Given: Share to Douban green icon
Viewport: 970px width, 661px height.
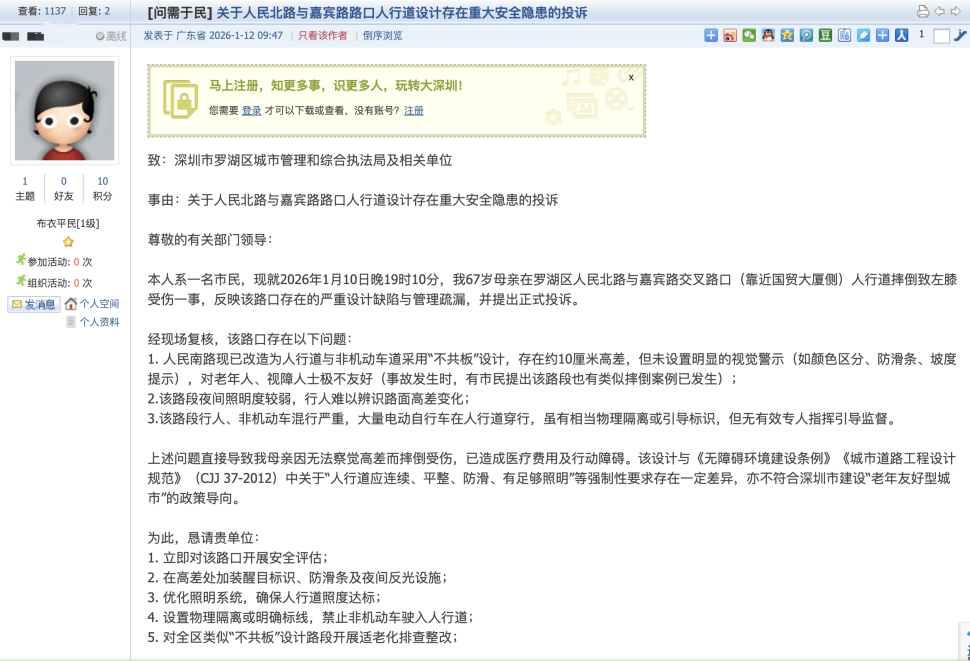Looking at the screenshot, I should click(825, 36).
